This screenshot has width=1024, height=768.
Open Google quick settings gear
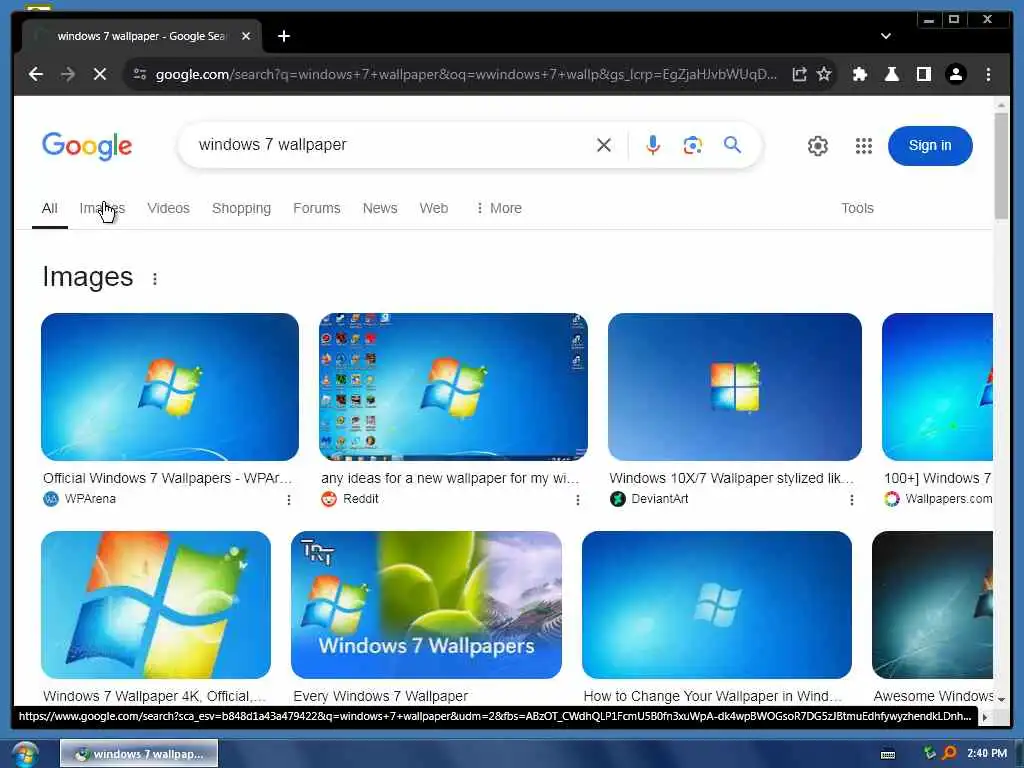[x=818, y=146]
